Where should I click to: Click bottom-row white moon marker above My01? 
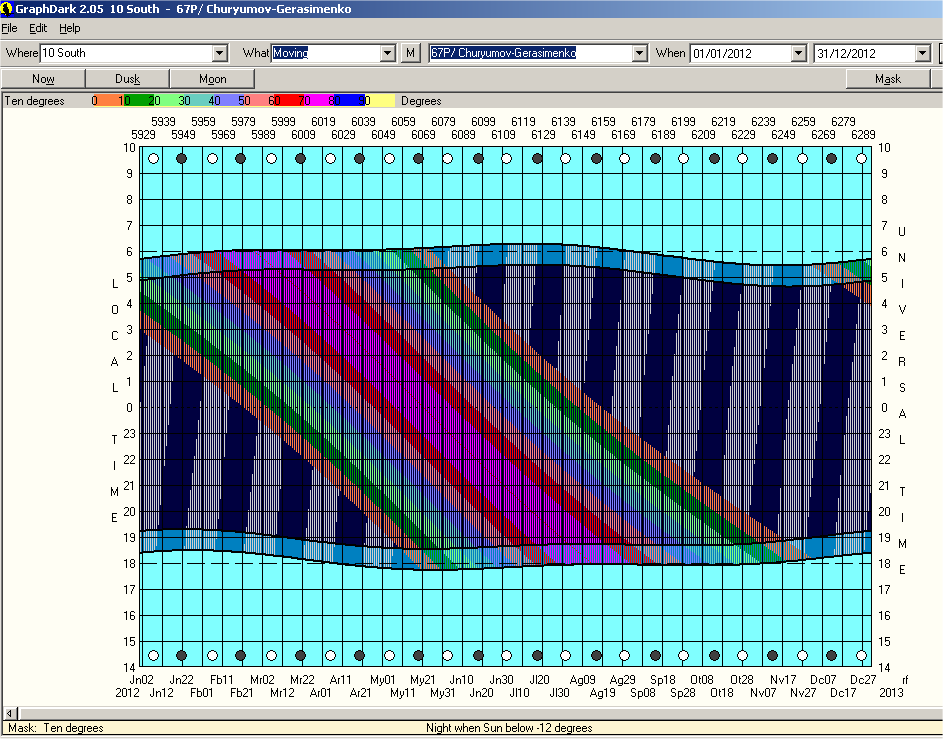click(389, 656)
